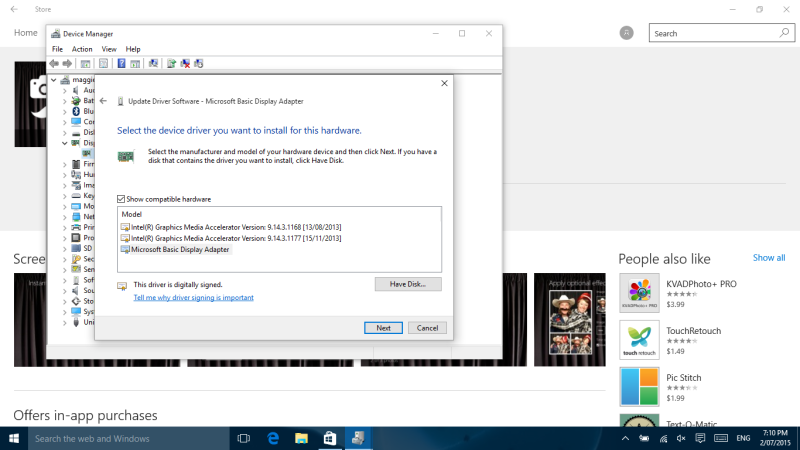Click the taskbar 'Search the web and Windows' box
The height and width of the screenshot is (450, 800).
point(129,438)
